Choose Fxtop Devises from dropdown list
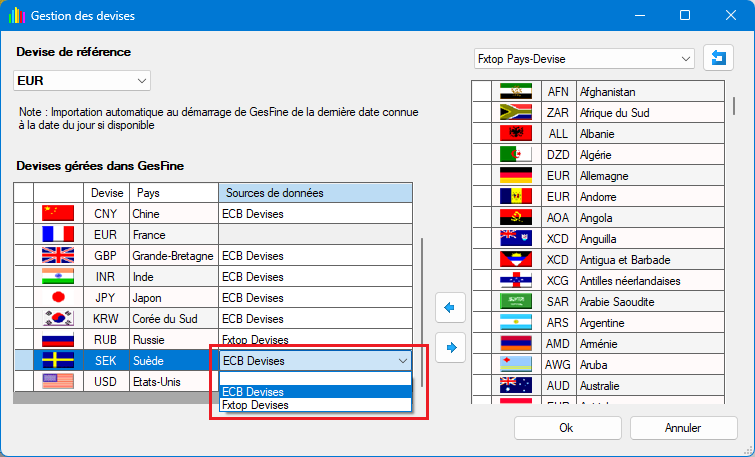This screenshot has width=755, height=457. (315, 405)
